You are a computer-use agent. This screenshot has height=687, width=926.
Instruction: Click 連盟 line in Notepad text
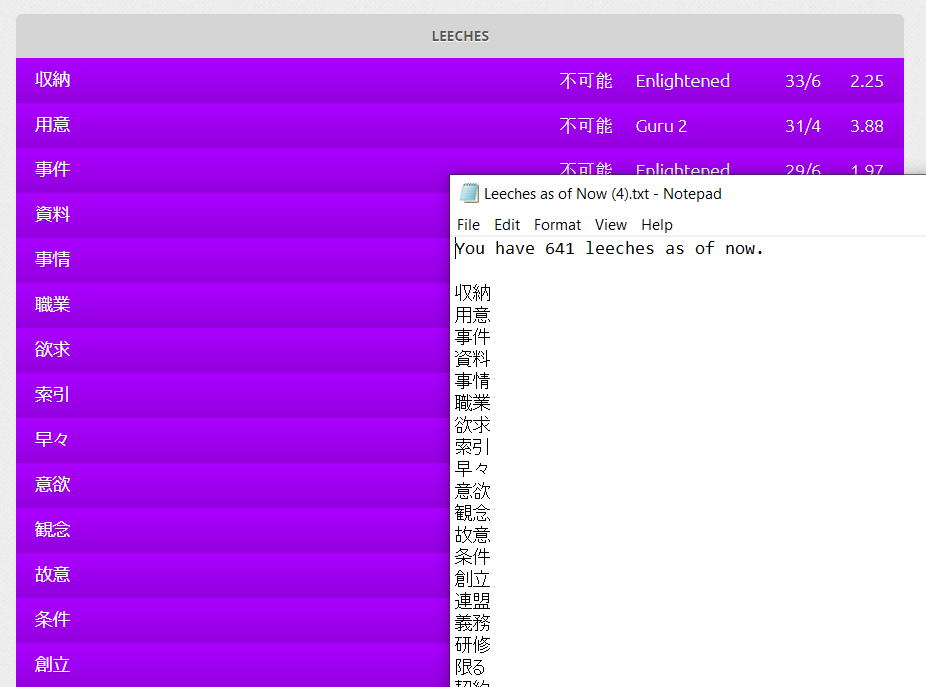coord(472,601)
